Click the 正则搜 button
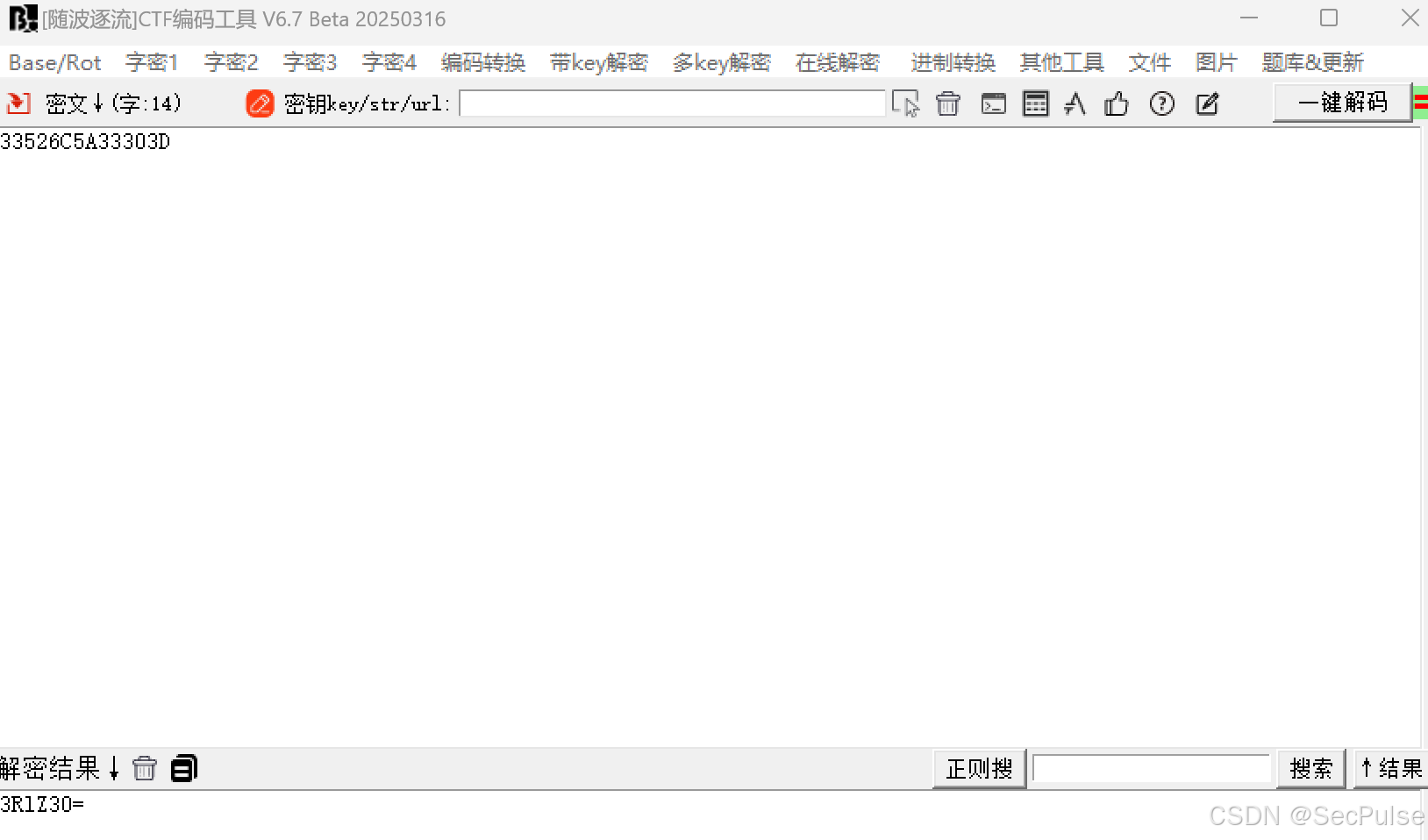The height and width of the screenshot is (840, 1428). 979,769
